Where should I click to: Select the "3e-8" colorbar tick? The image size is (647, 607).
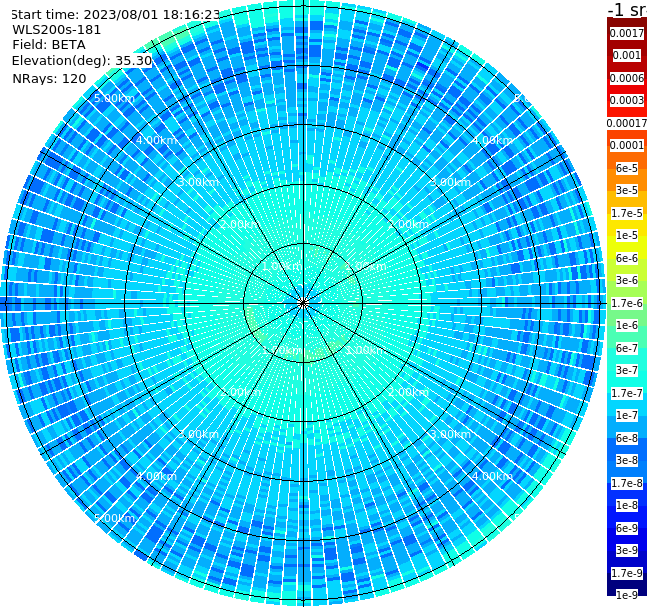(627, 460)
